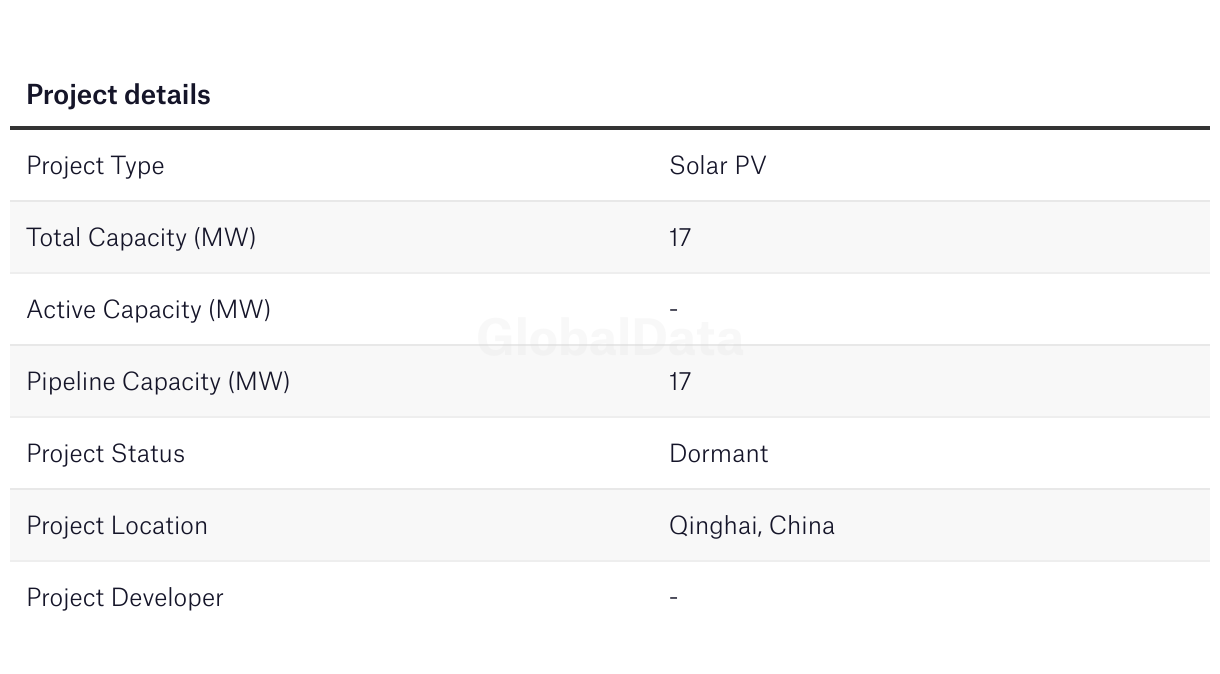
Task: Click the GlobalData watermark
Action: [610, 338]
